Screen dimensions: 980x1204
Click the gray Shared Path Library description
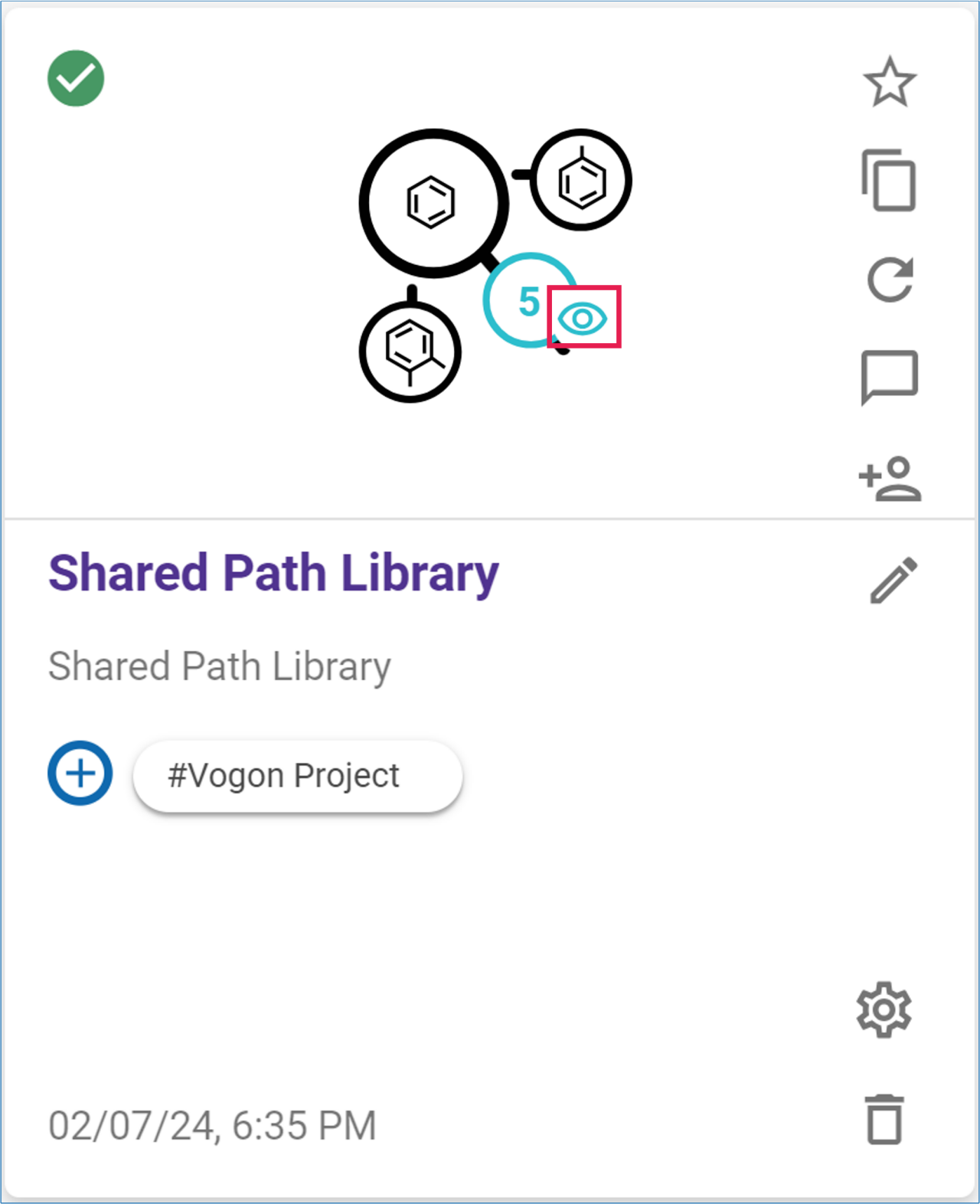220,666
